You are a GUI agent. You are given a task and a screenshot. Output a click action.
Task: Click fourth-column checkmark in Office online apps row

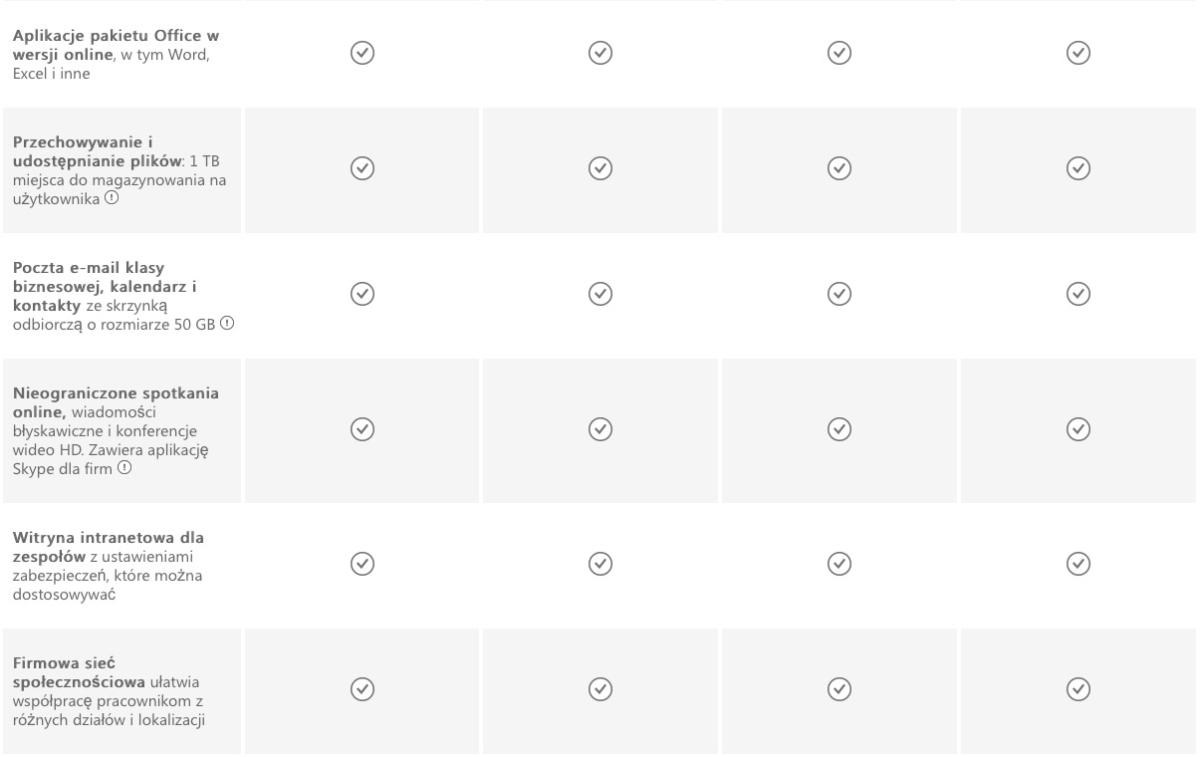coord(1077,51)
